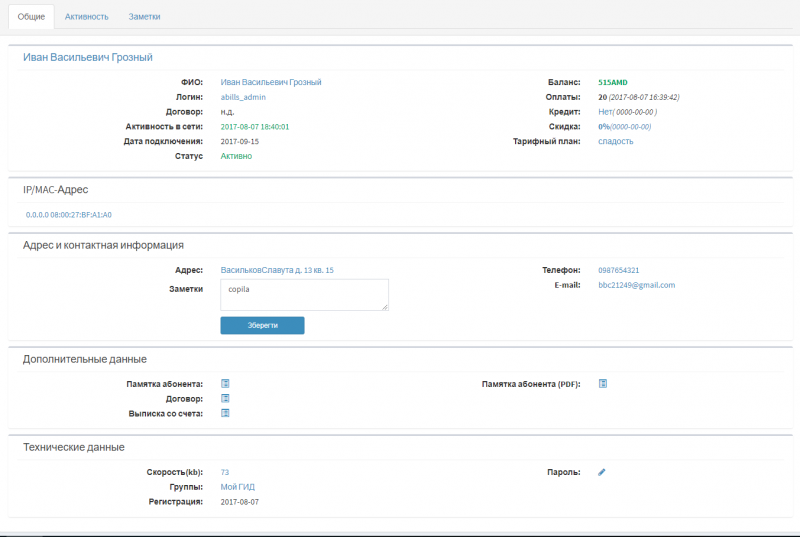Click the Иван Васильевич Грозный ФИО link

click(x=271, y=82)
